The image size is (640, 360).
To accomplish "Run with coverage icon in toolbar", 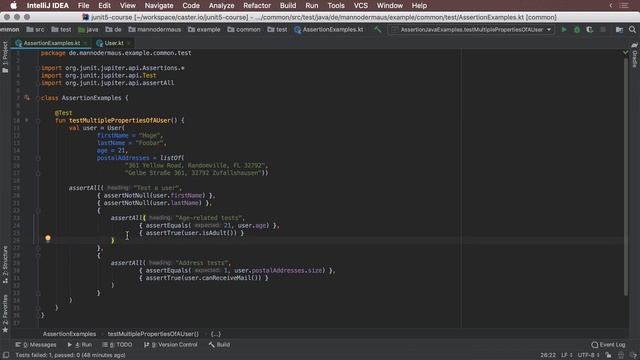I will tap(589, 30).
